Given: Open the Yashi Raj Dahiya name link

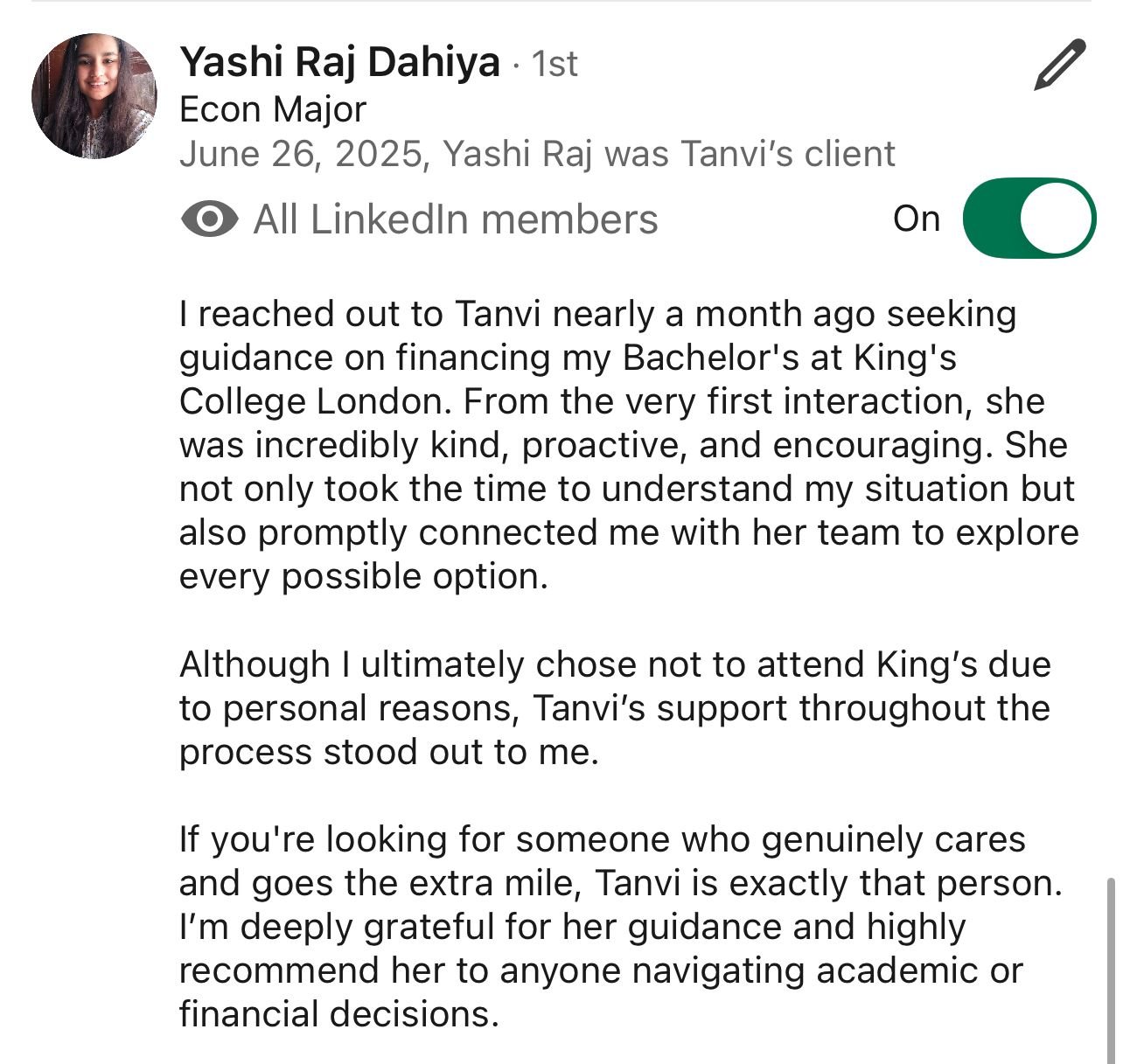Looking at the screenshot, I should [339, 63].
